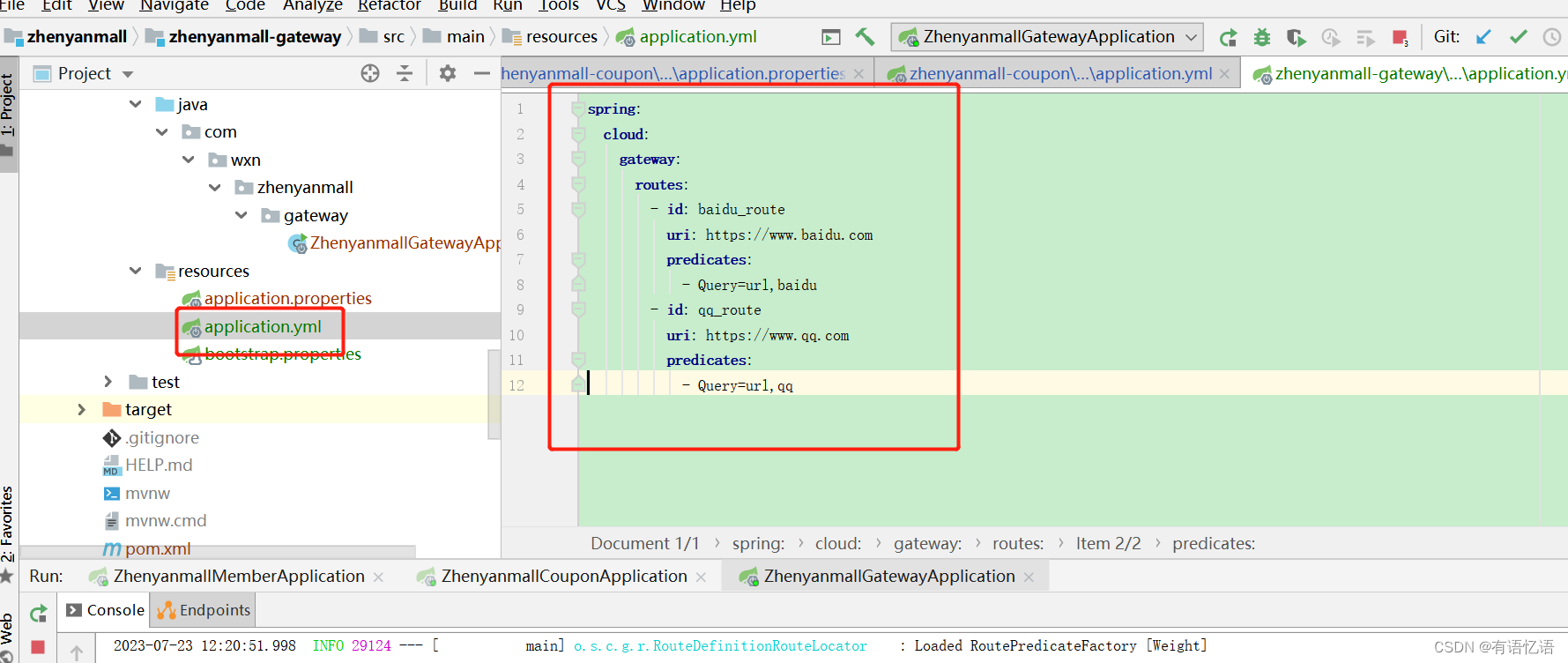
Task: Open the Analyze menu
Action: click(312, 5)
